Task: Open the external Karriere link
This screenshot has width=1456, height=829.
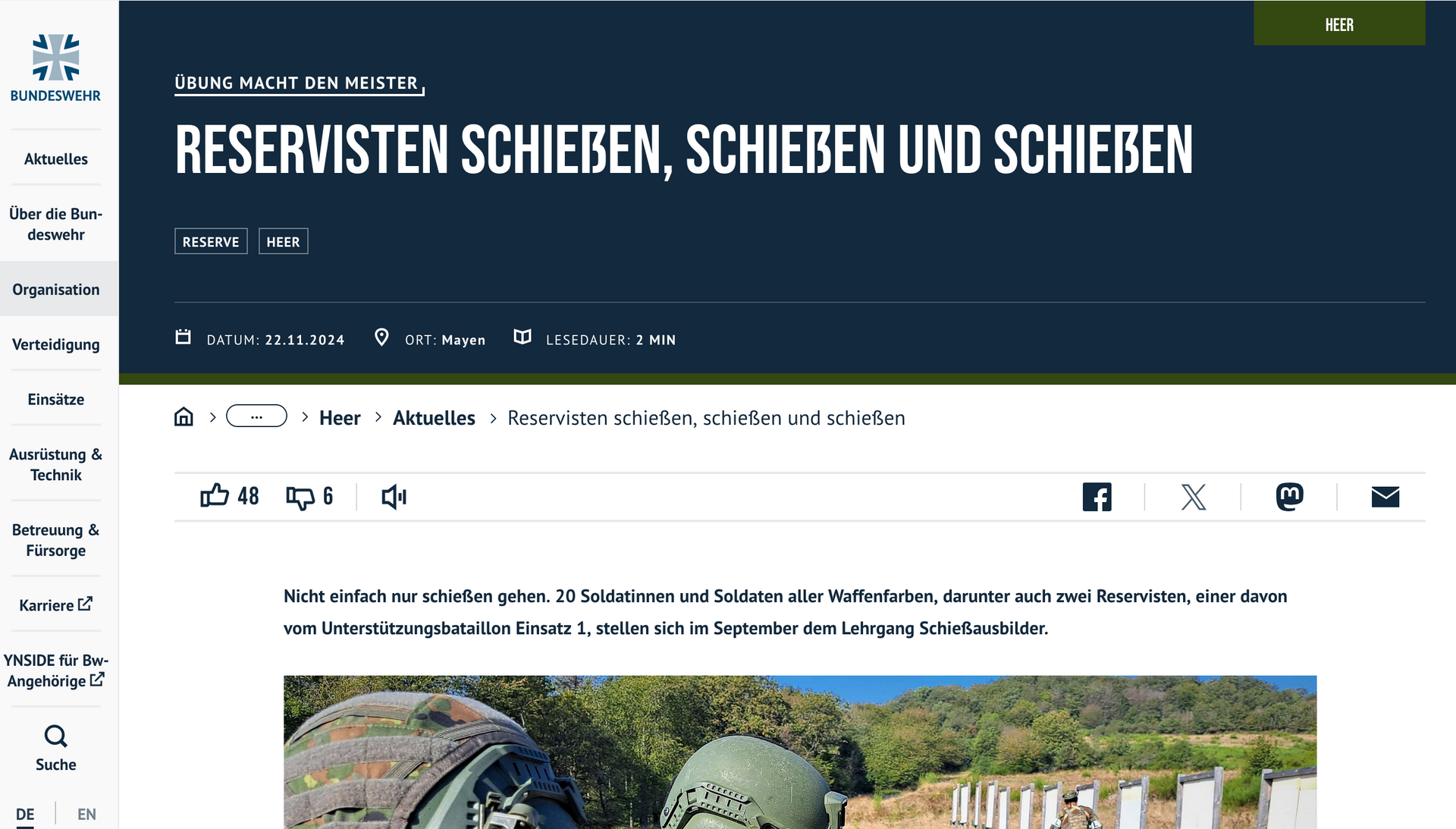Action: coord(55,604)
